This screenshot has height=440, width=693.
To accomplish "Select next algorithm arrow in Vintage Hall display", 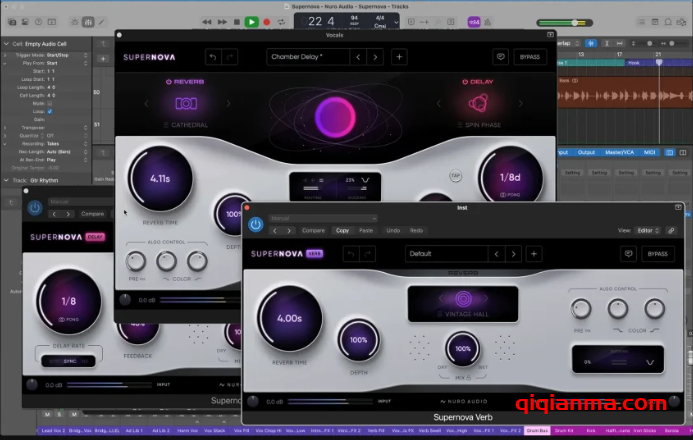I will [485, 299].
